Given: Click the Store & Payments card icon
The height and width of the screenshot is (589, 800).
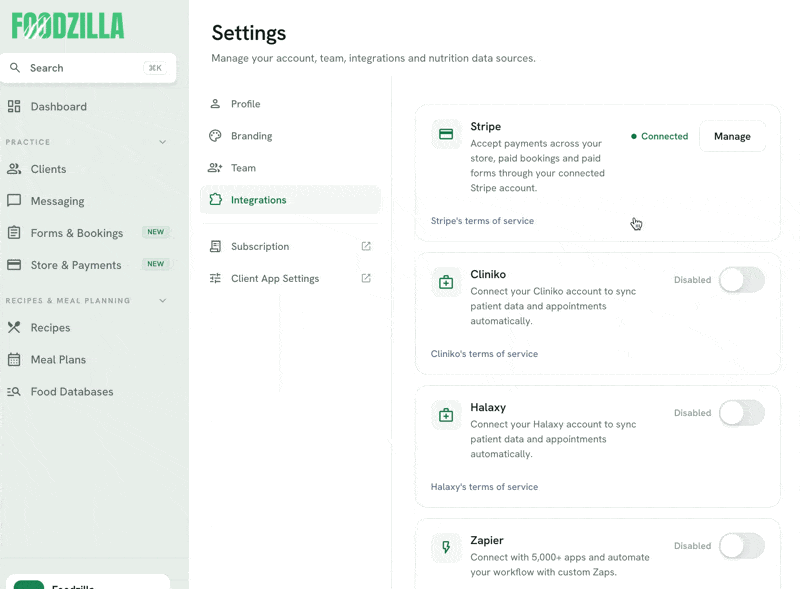Looking at the screenshot, I should (14, 265).
